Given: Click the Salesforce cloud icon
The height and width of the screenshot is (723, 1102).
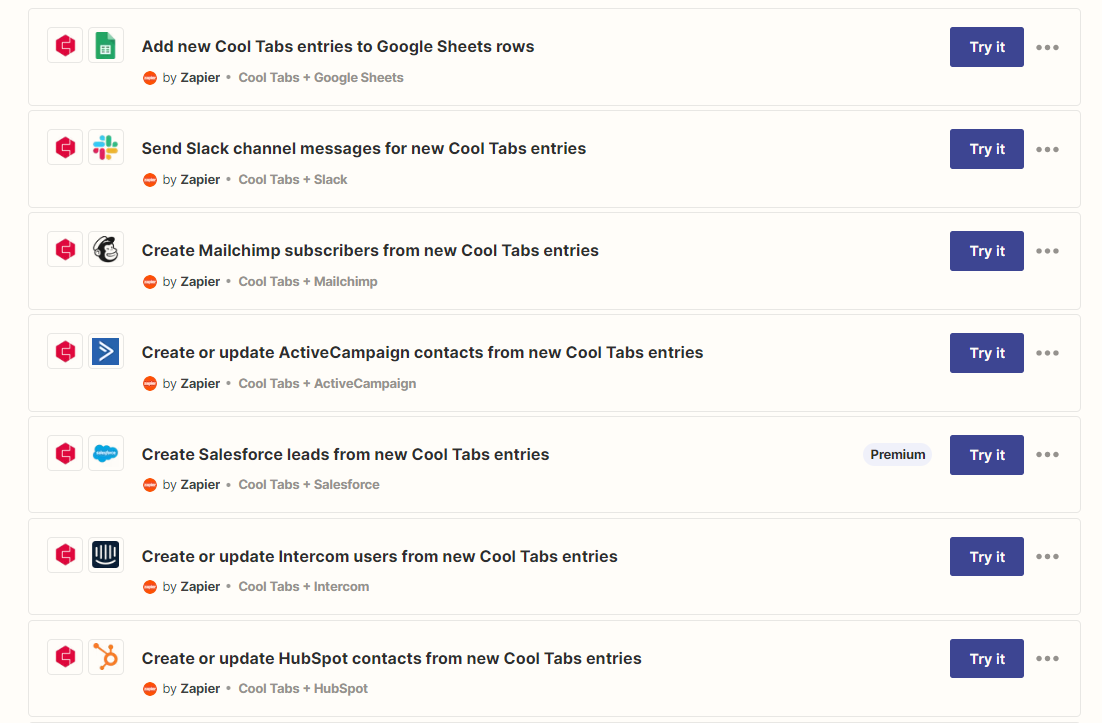Looking at the screenshot, I should (x=105, y=453).
